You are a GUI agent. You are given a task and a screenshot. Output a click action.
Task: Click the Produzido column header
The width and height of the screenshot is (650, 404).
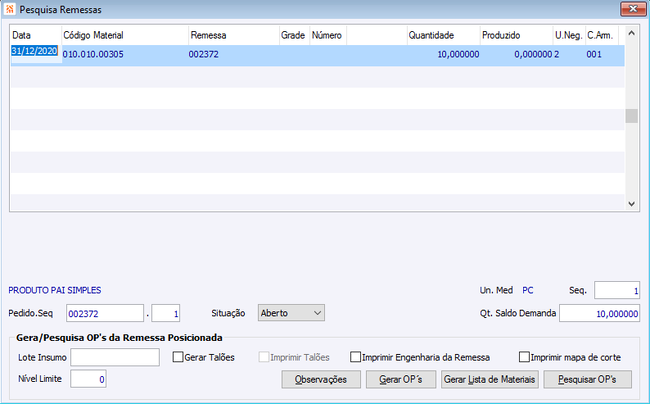[517, 35]
